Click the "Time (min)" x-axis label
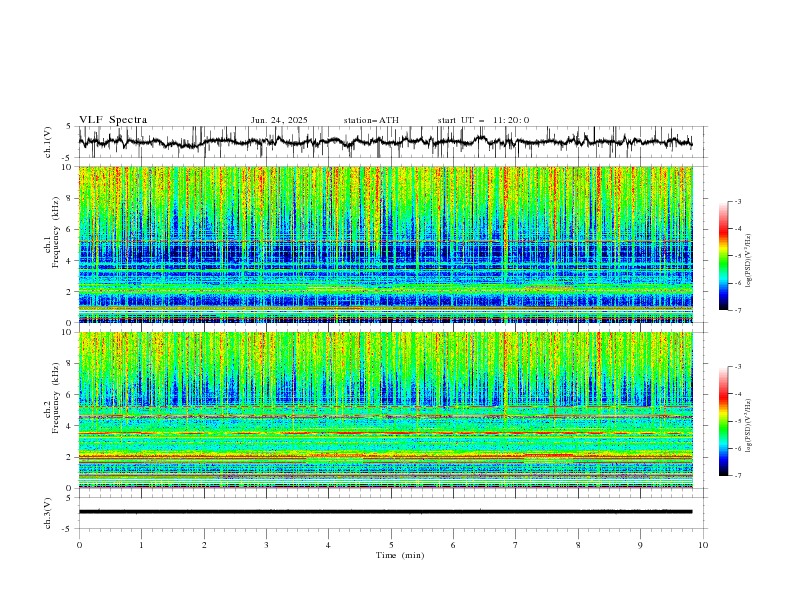This screenshot has width=792, height=612. 400,555
